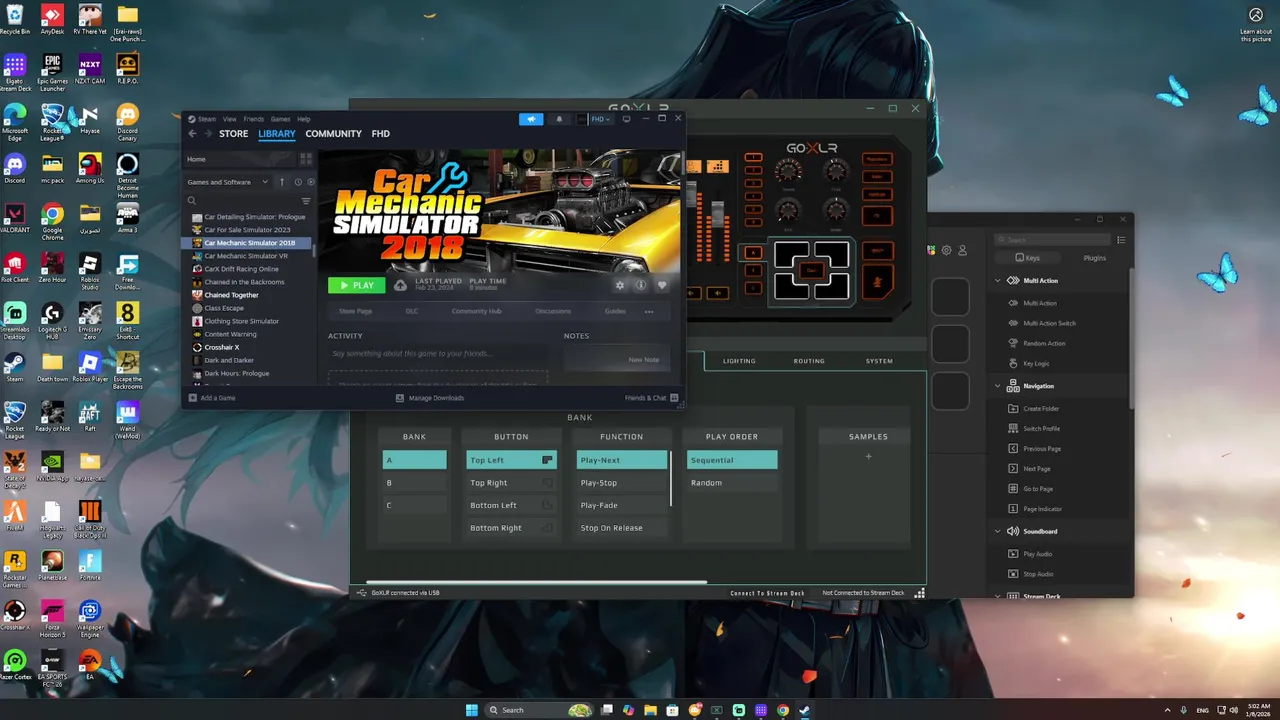
Task: Switch to ROUTING tab in GoXLR
Action: (x=809, y=361)
